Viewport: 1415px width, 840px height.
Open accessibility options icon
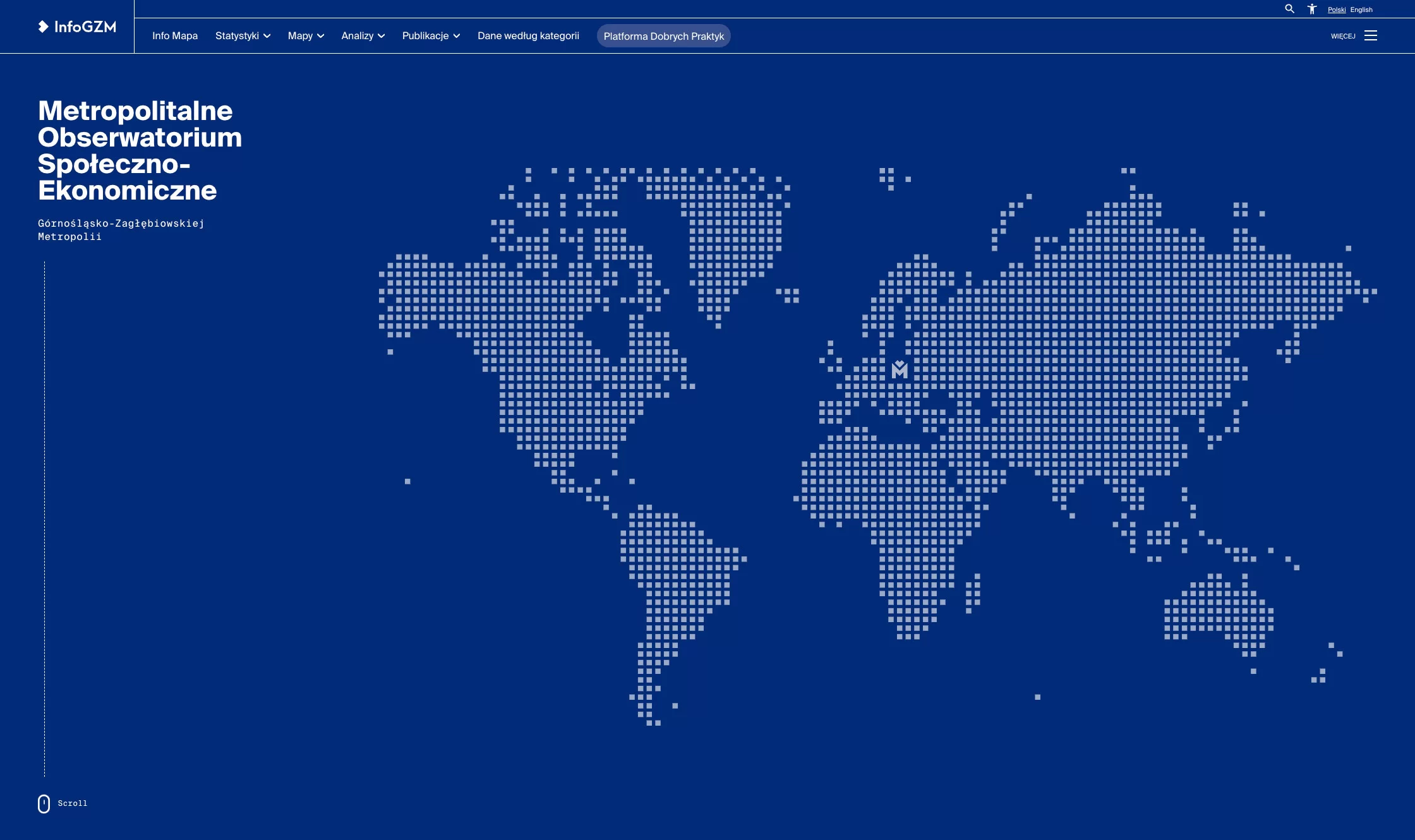[1312, 9]
